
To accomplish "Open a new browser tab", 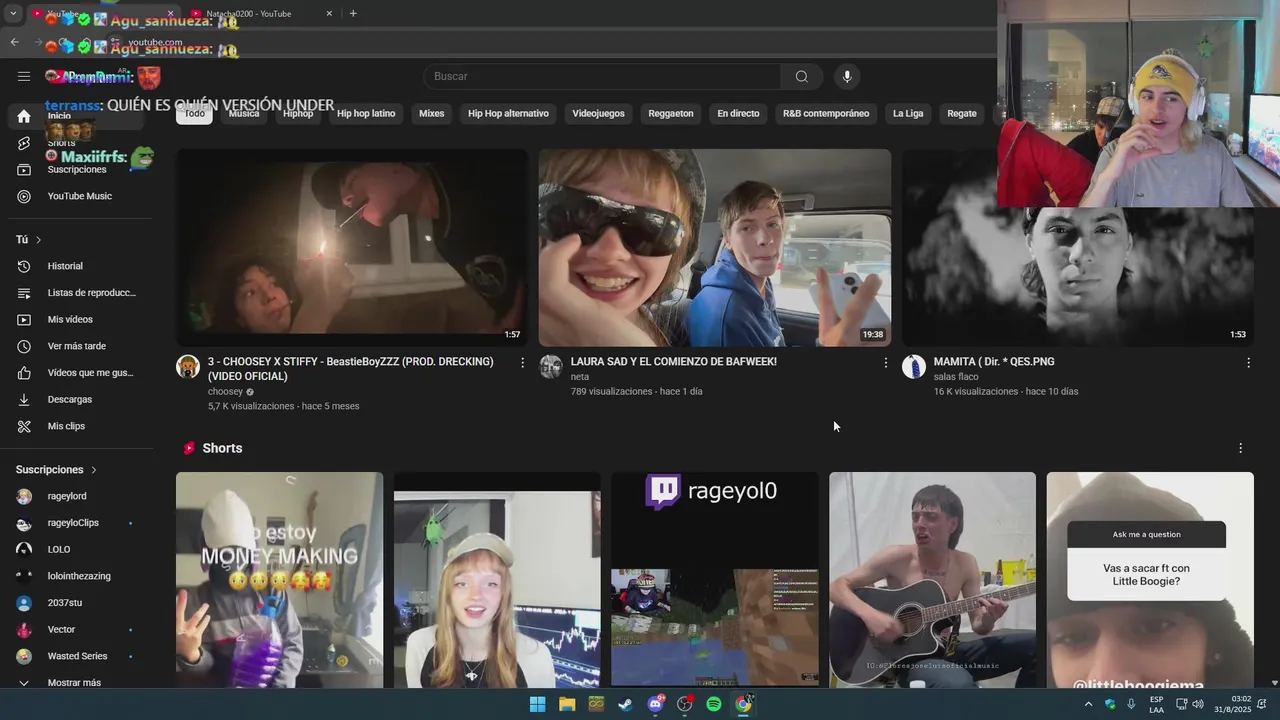I will click(x=353, y=13).
